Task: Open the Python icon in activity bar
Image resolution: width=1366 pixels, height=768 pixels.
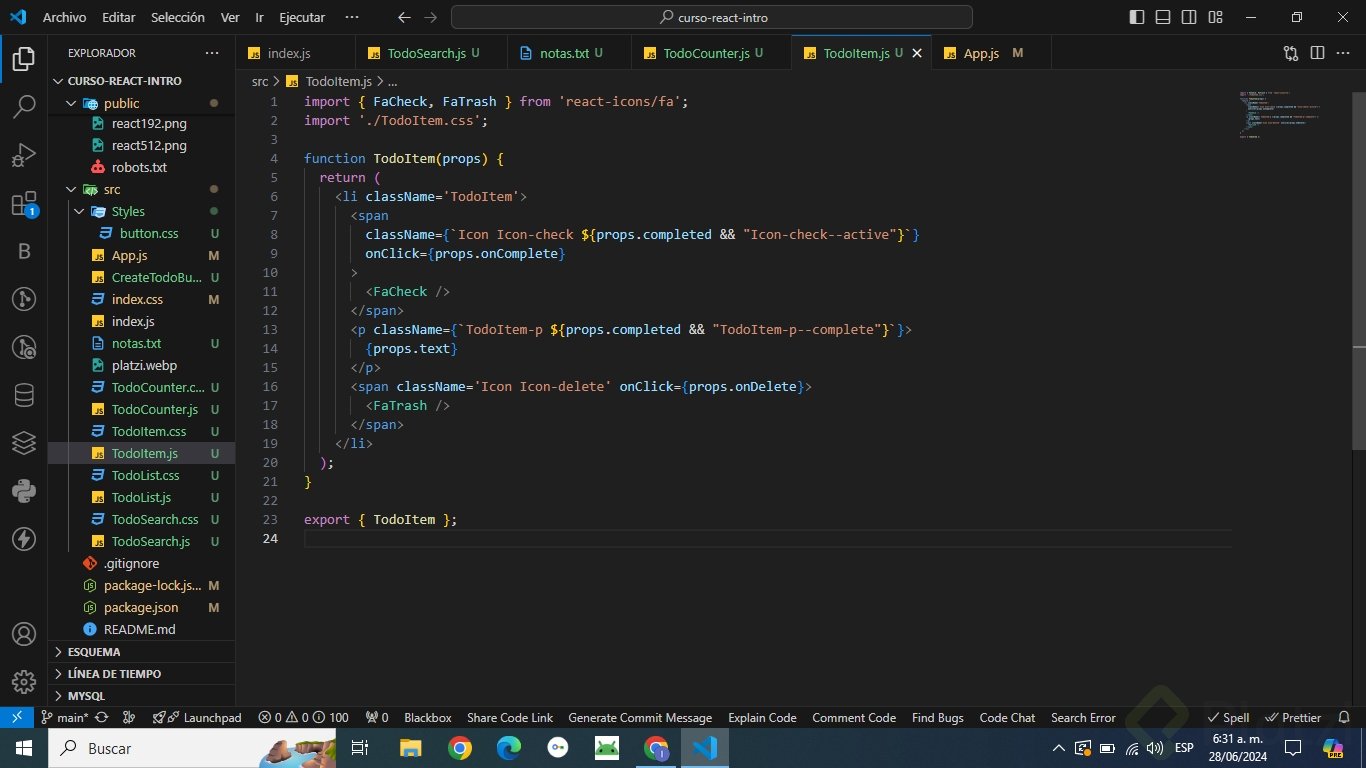Action: (x=24, y=490)
